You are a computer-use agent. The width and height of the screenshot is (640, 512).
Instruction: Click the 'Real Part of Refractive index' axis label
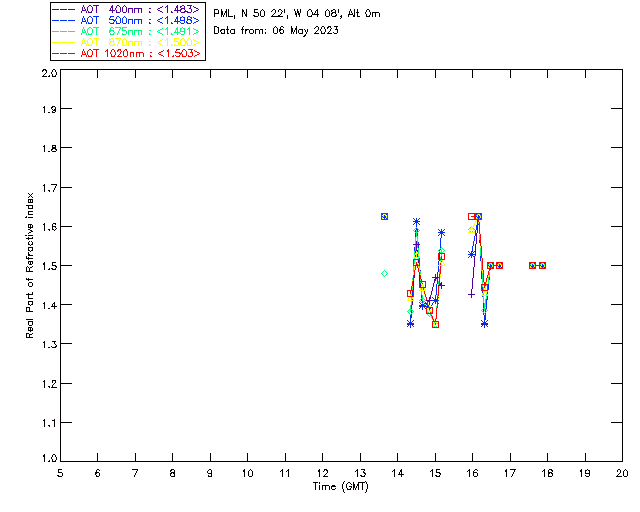30,265
